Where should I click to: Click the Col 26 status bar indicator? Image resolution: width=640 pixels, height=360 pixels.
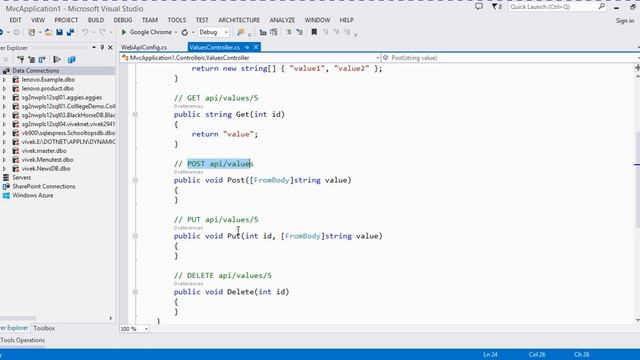click(x=537, y=355)
